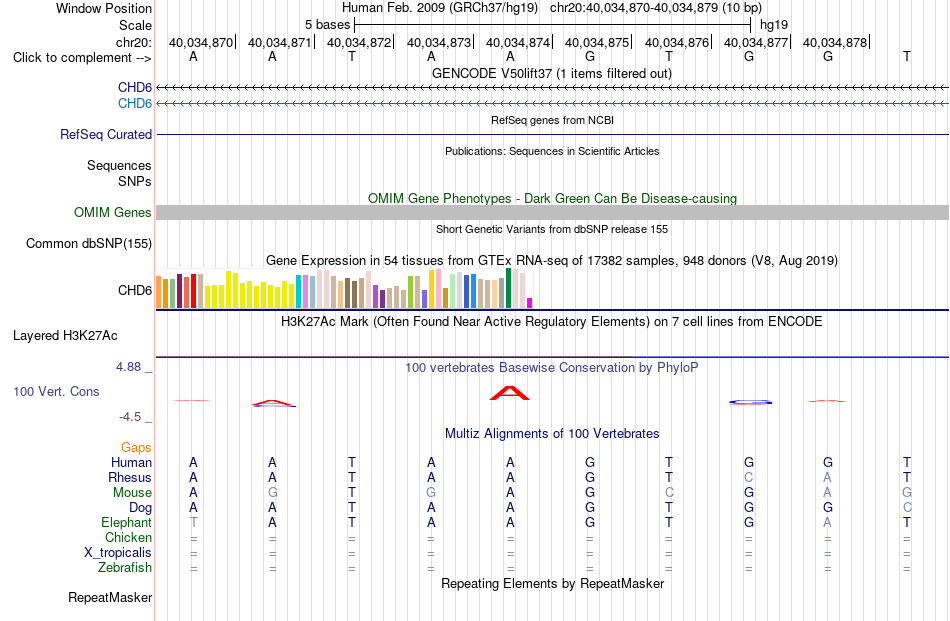The height and width of the screenshot is (621, 950).
Task: Open the OMIM Gene Phenotypes track title
Action: [552, 198]
